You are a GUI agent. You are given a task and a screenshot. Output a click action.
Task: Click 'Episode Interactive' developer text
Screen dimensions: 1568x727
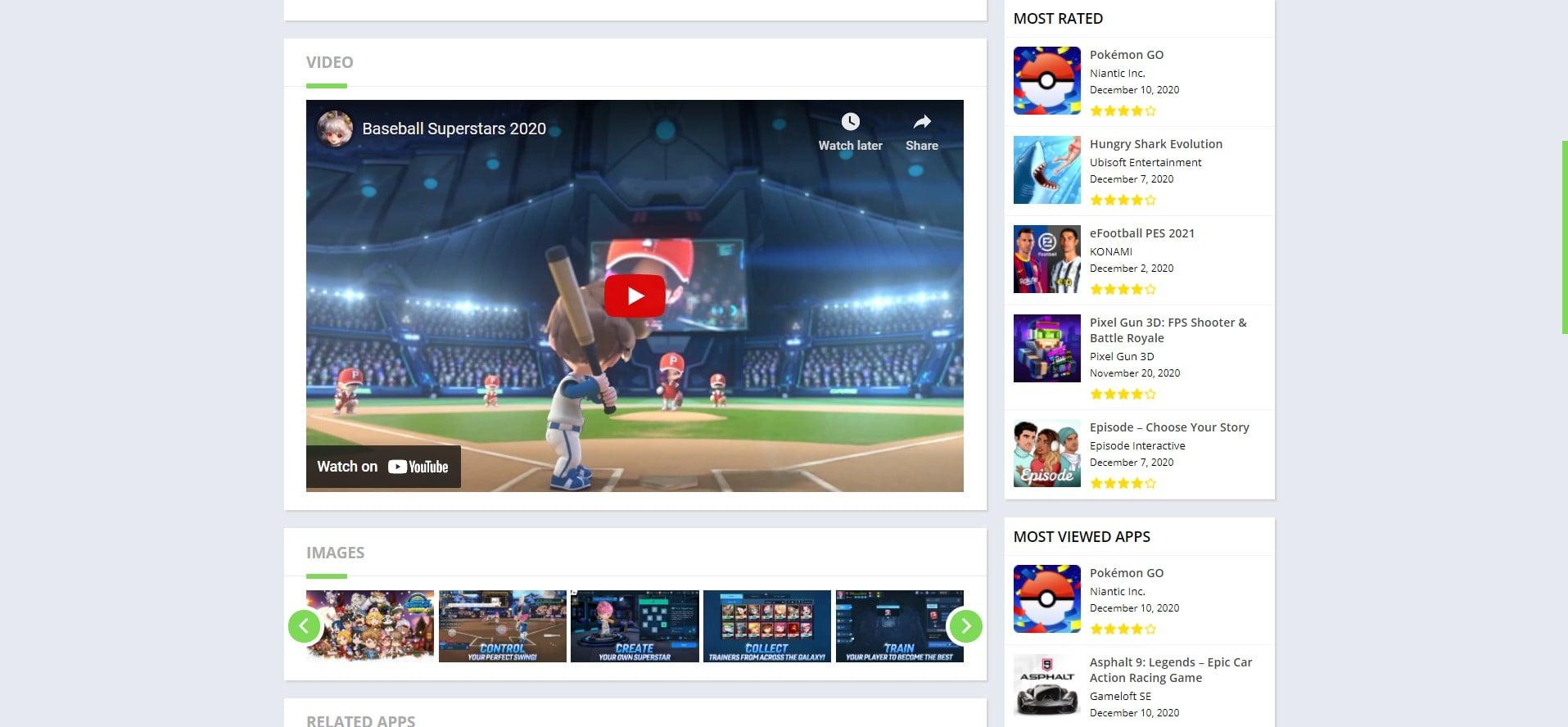[1137, 445]
